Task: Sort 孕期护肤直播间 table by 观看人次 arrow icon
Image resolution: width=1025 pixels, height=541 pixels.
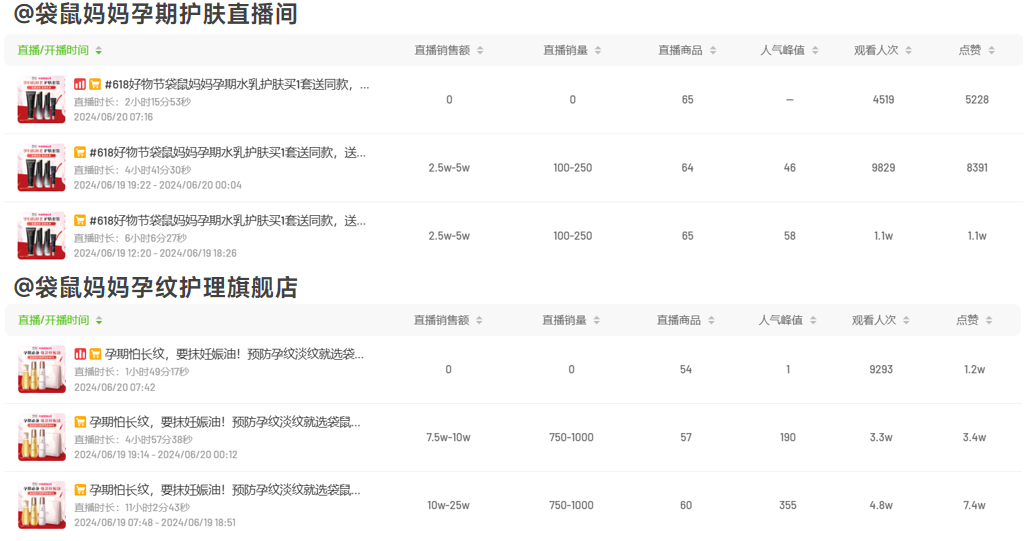Action: 908,50
